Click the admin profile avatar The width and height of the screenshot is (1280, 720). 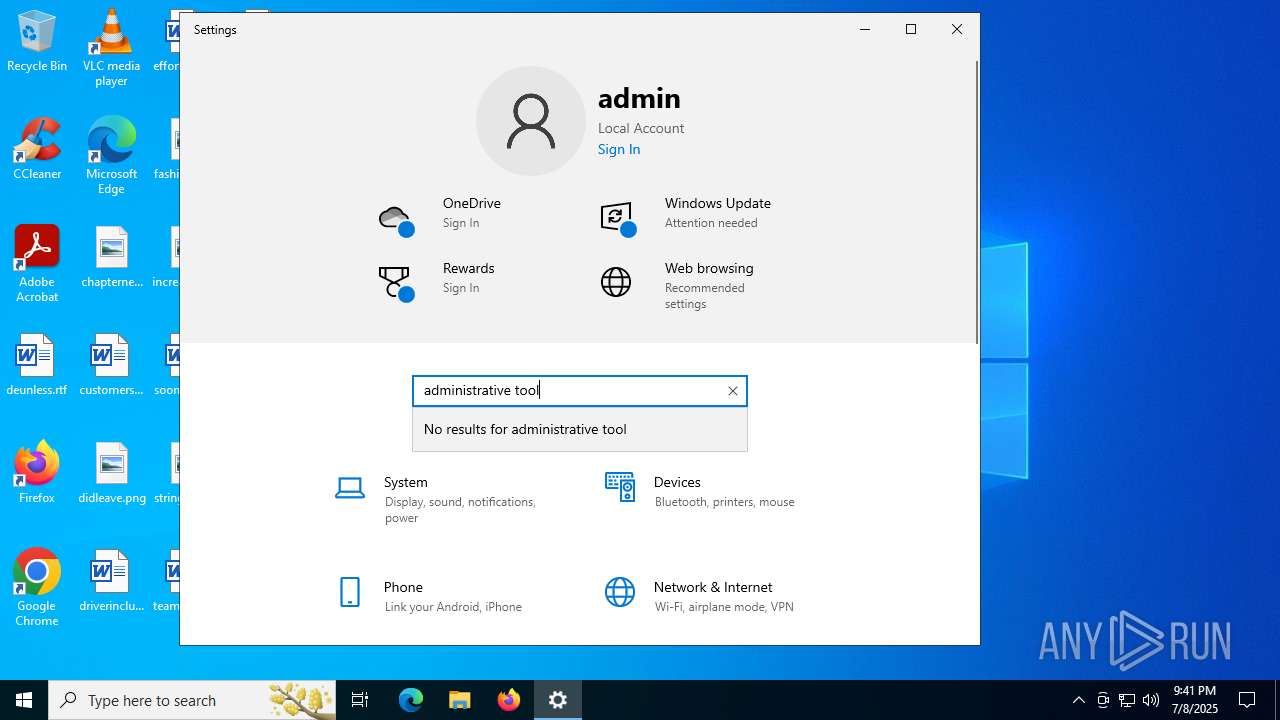tap(531, 121)
